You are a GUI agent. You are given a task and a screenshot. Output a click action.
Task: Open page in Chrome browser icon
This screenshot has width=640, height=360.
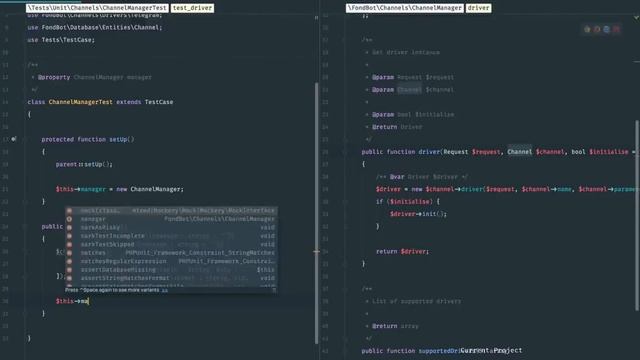click(x=587, y=29)
